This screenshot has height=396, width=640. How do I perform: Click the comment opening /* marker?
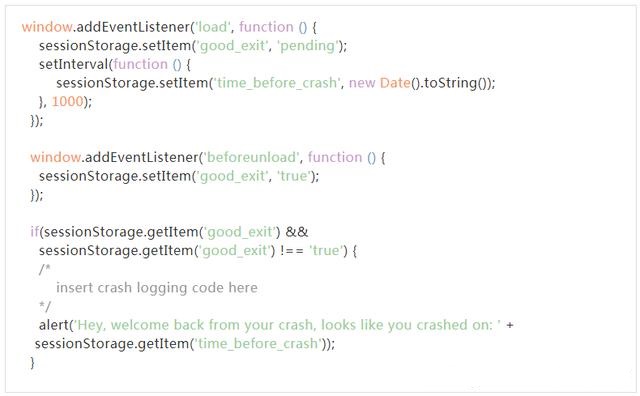(44, 269)
